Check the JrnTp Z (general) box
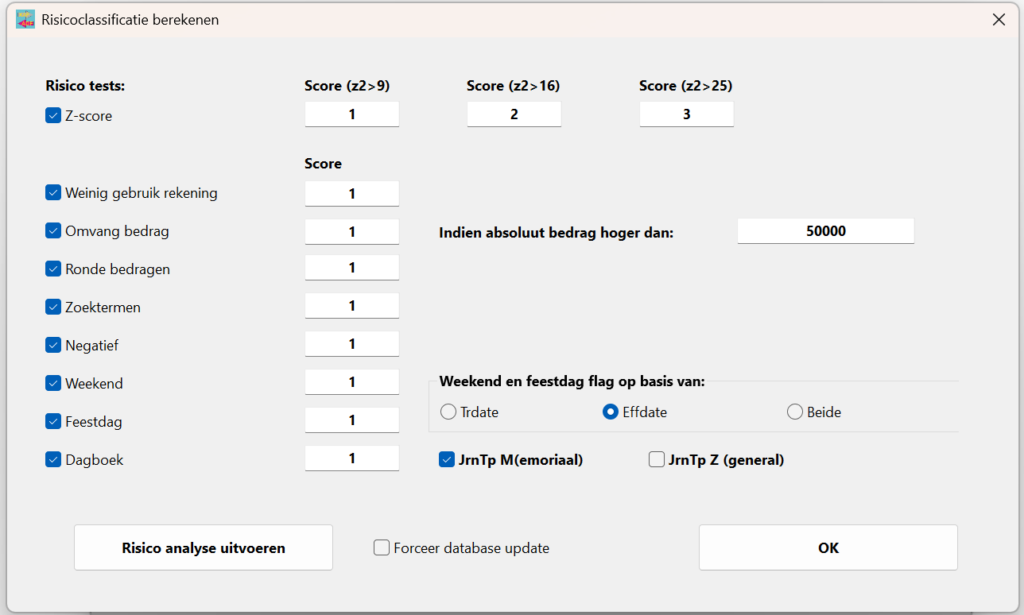 point(656,460)
